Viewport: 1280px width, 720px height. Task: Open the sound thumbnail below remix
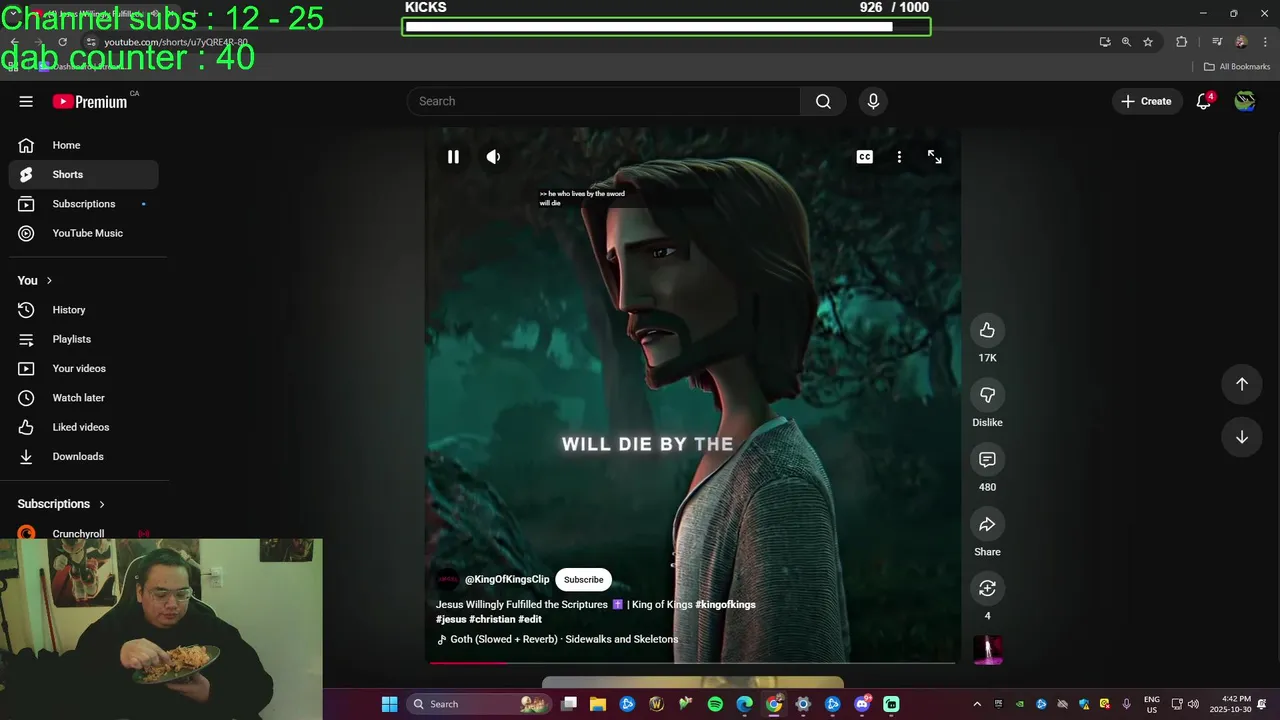[987, 650]
